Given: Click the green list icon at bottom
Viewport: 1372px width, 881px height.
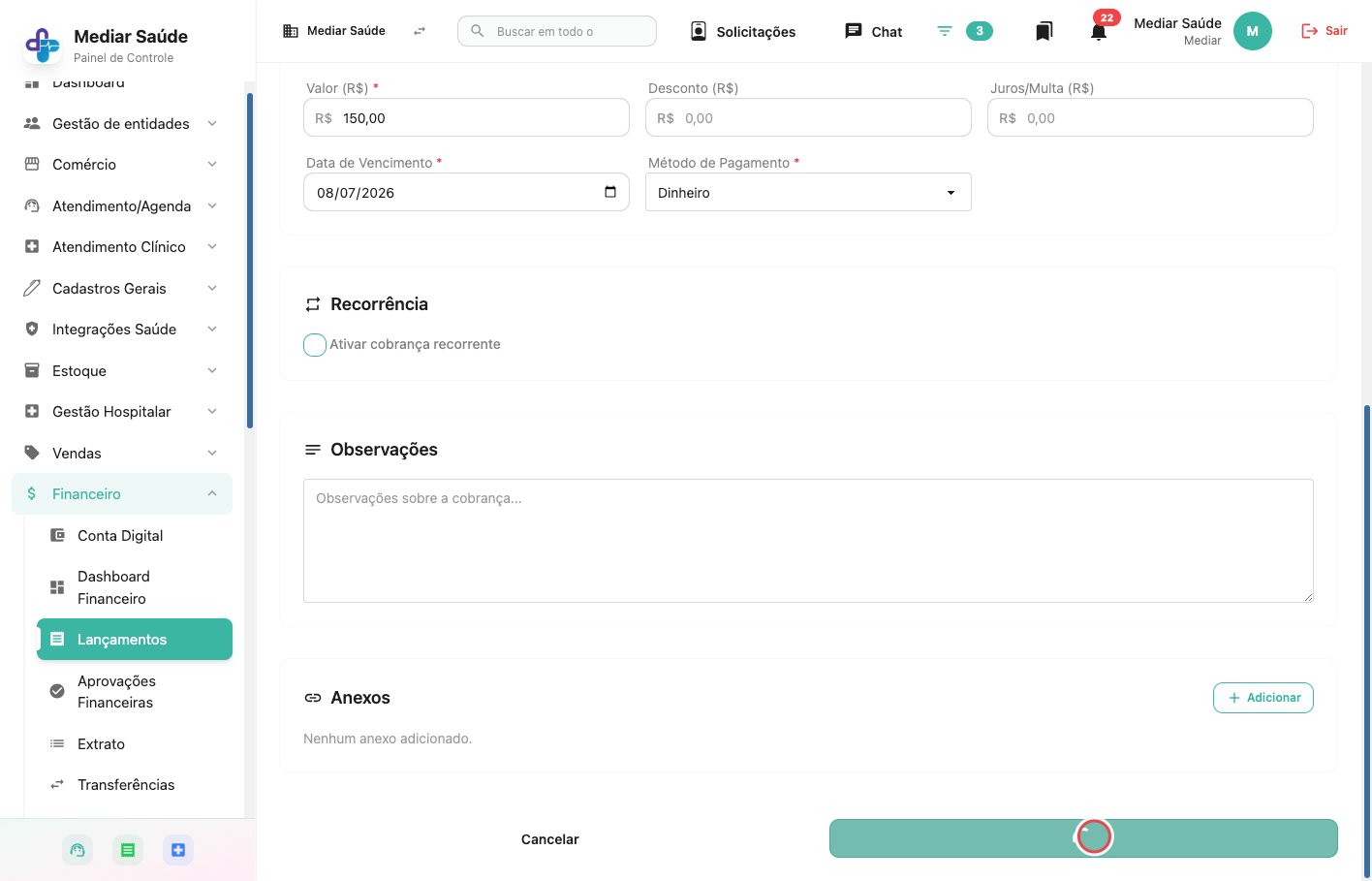Looking at the screenshot, I should point(128,850).
